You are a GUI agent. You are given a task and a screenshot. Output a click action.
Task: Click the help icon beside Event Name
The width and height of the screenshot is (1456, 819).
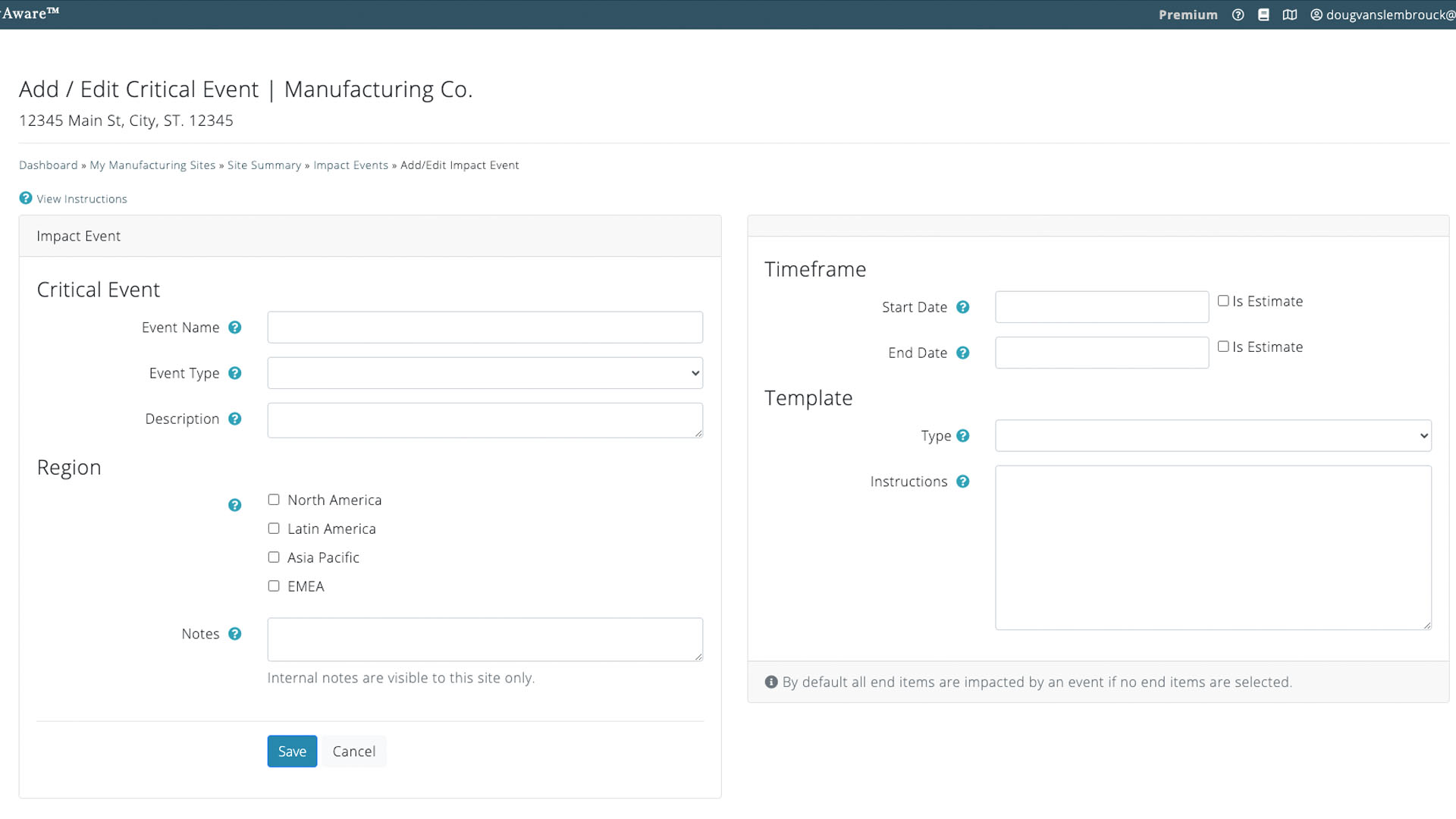coord(235,328)
